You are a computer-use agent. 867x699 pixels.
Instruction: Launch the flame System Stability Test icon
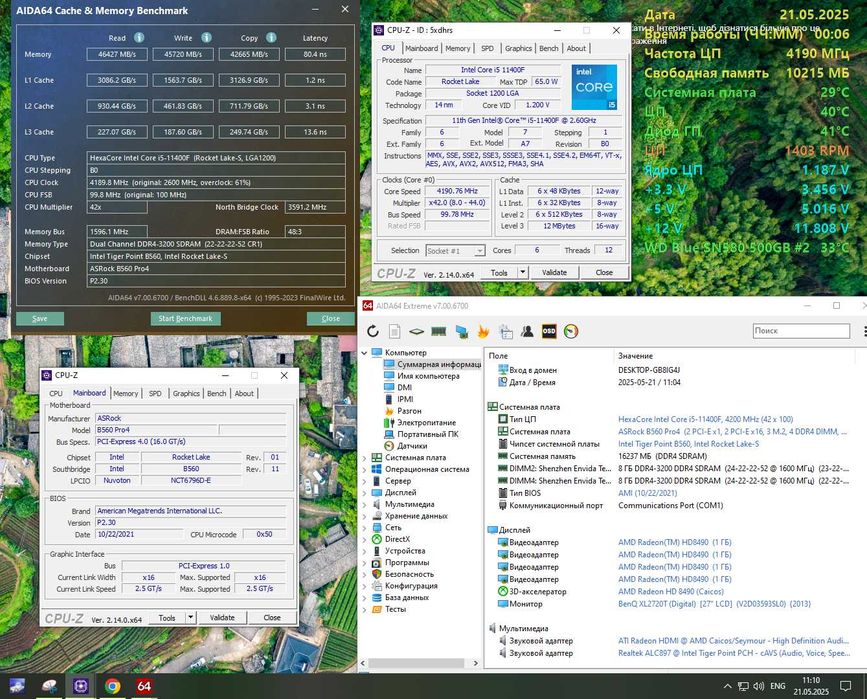[483, 331]
